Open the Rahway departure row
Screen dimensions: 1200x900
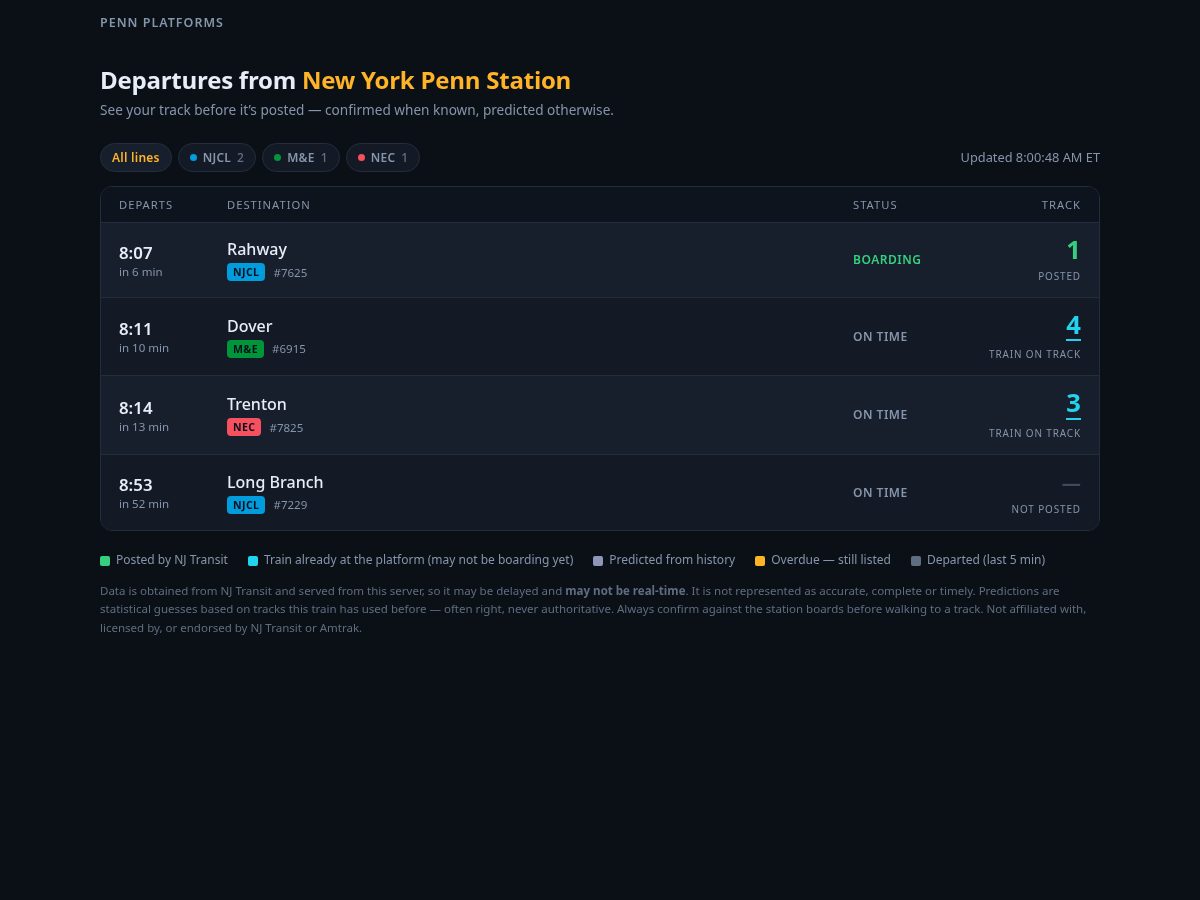click(x=600, y=260)
